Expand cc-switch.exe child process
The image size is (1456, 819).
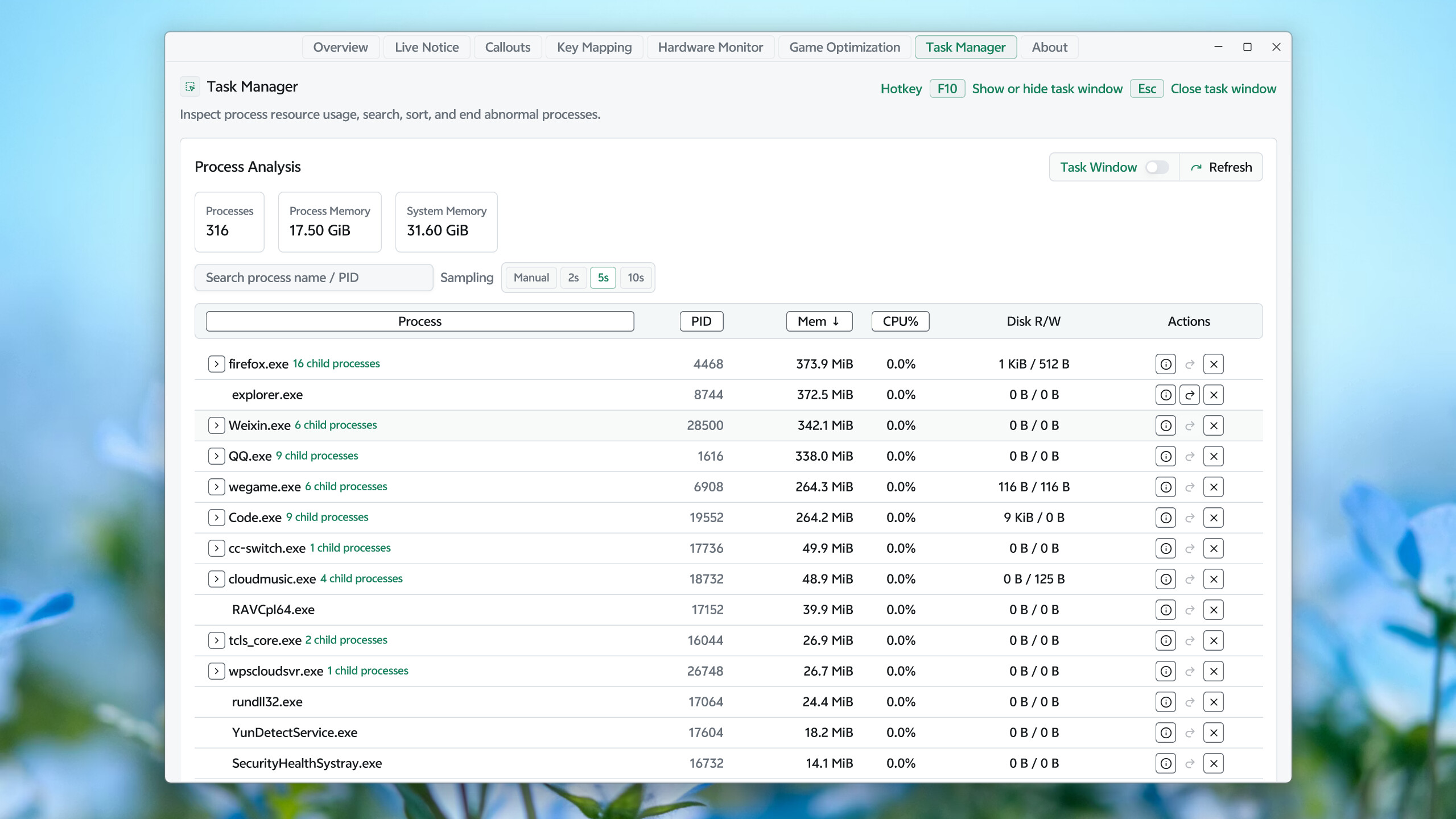click(x=216, y=548)
